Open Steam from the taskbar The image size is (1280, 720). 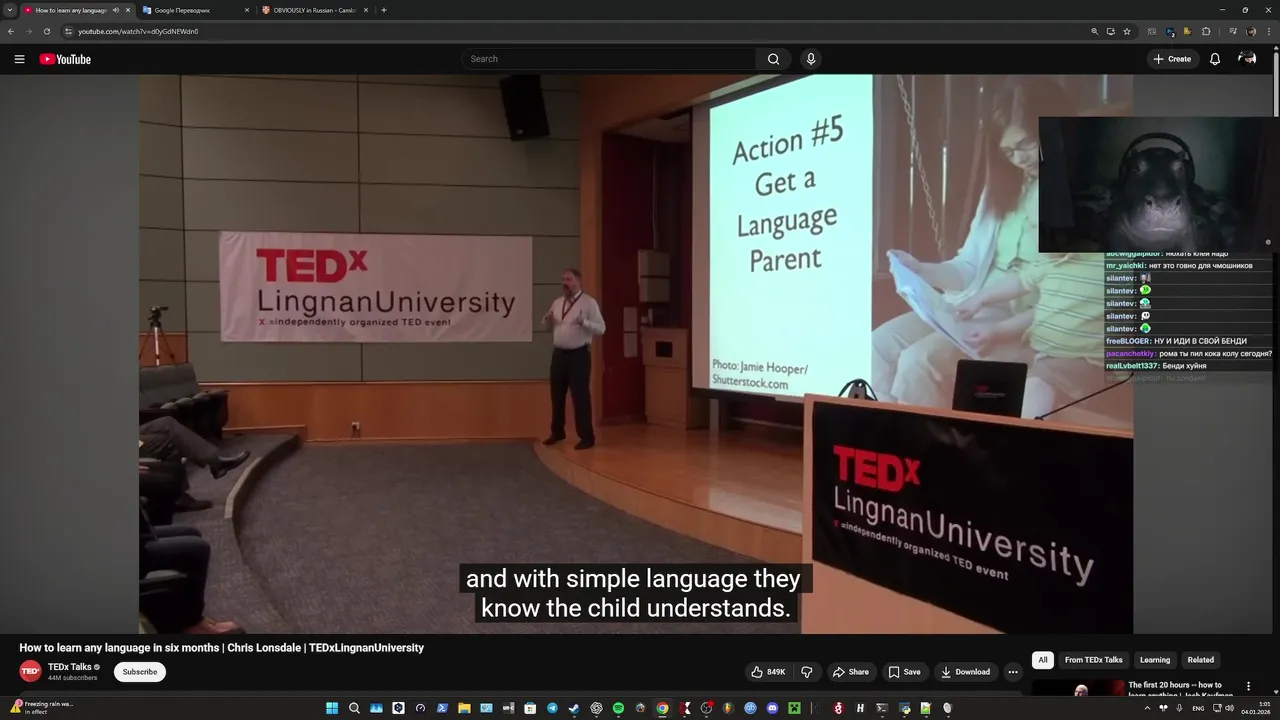pyautogui.click(x=574, y=708)
